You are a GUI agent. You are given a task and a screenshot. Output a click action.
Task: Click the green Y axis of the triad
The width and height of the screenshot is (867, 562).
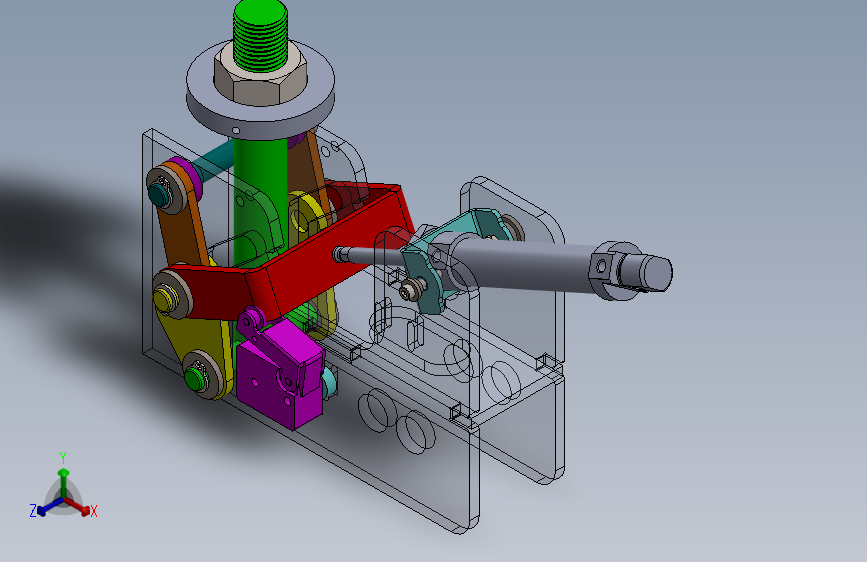(x=64, y=482)
